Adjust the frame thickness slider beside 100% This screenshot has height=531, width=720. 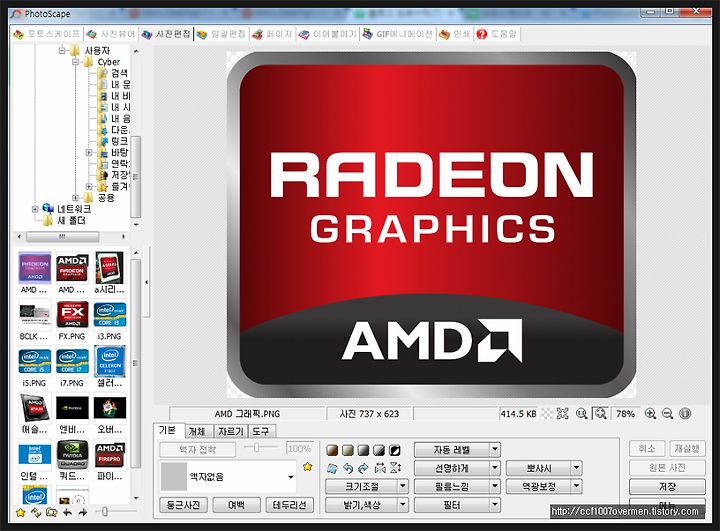pos(256,447)
